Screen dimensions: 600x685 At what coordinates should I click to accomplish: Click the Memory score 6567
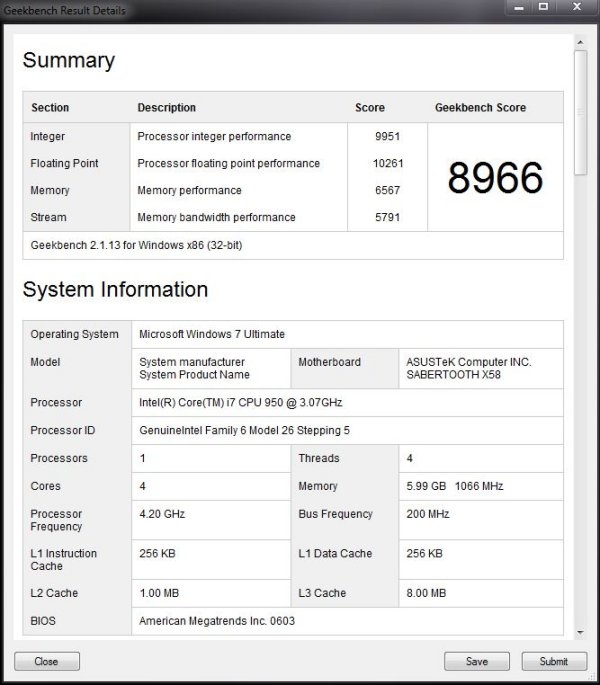click(x=387, y=190)
